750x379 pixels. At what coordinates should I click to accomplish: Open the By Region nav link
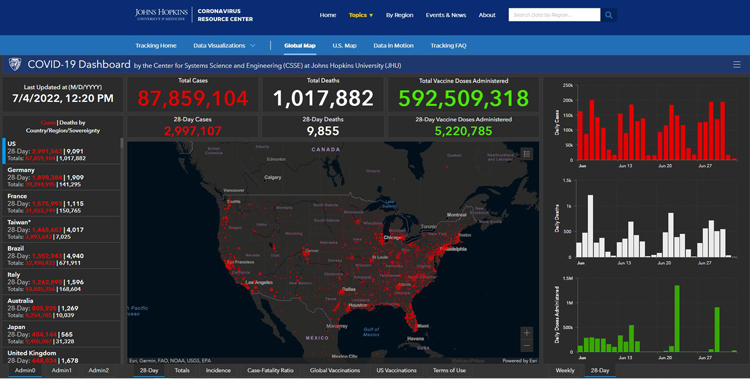click(399, 15)
